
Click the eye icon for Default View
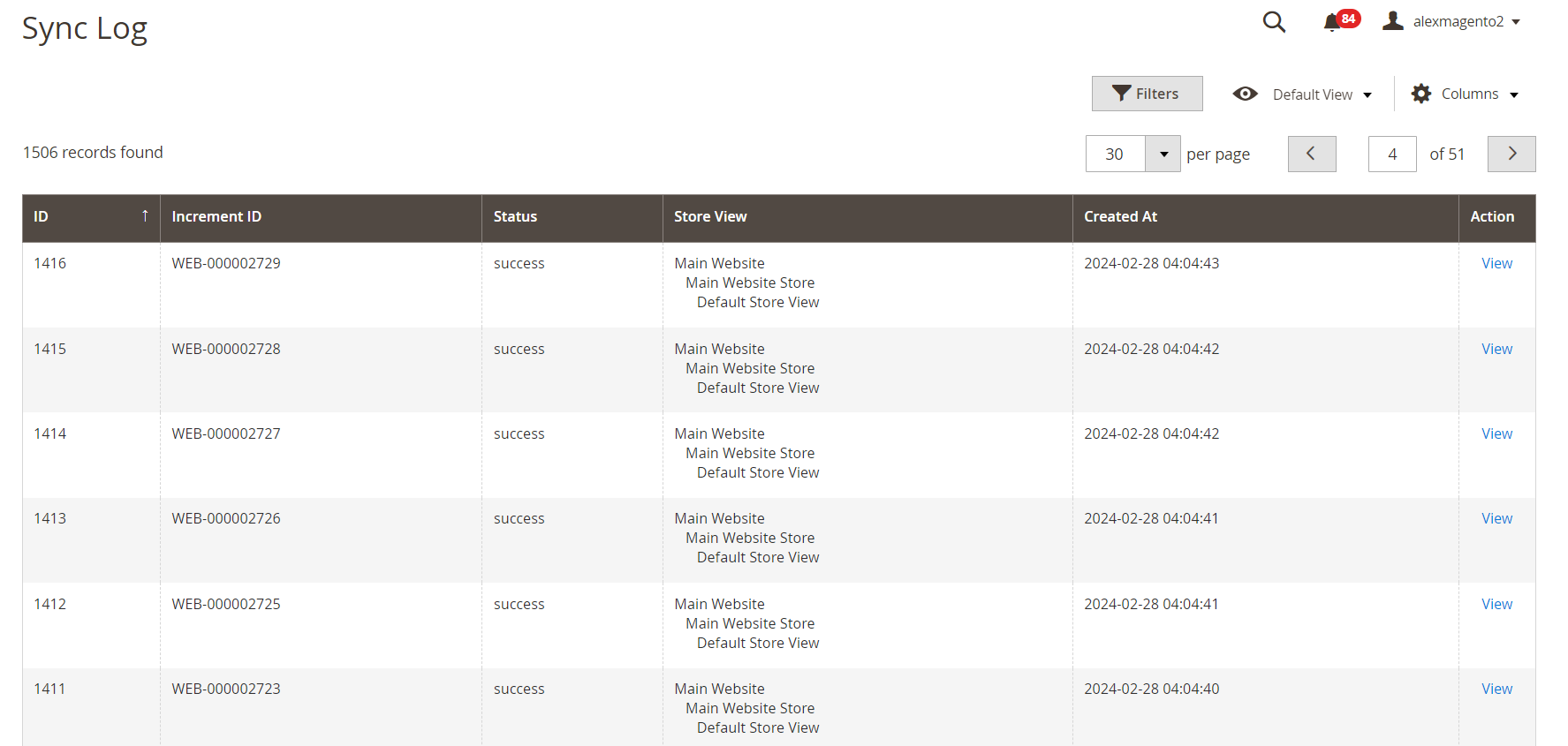tap(1245, 94)
